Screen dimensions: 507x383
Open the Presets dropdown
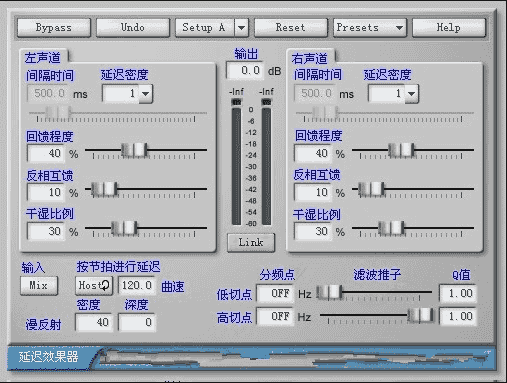point(370,28)
